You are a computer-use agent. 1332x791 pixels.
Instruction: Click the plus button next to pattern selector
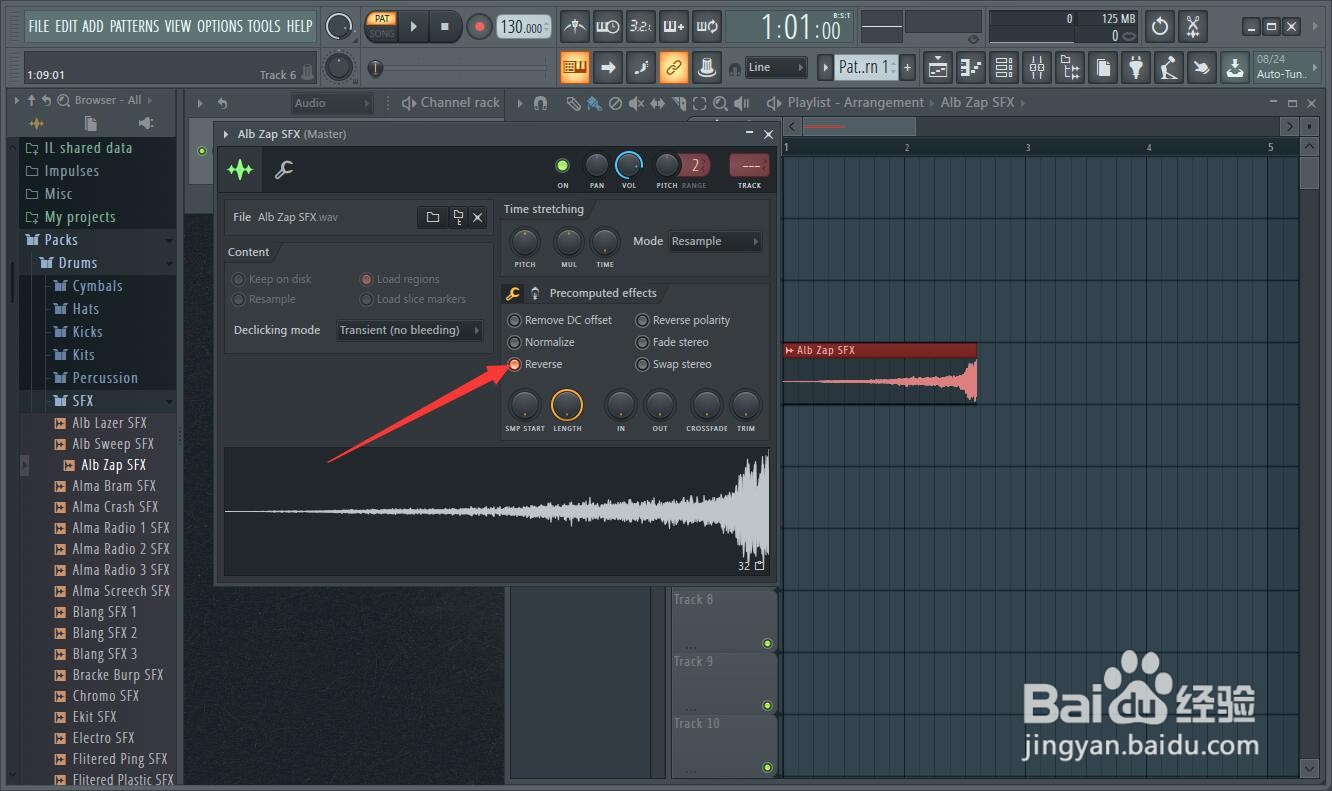907,68
